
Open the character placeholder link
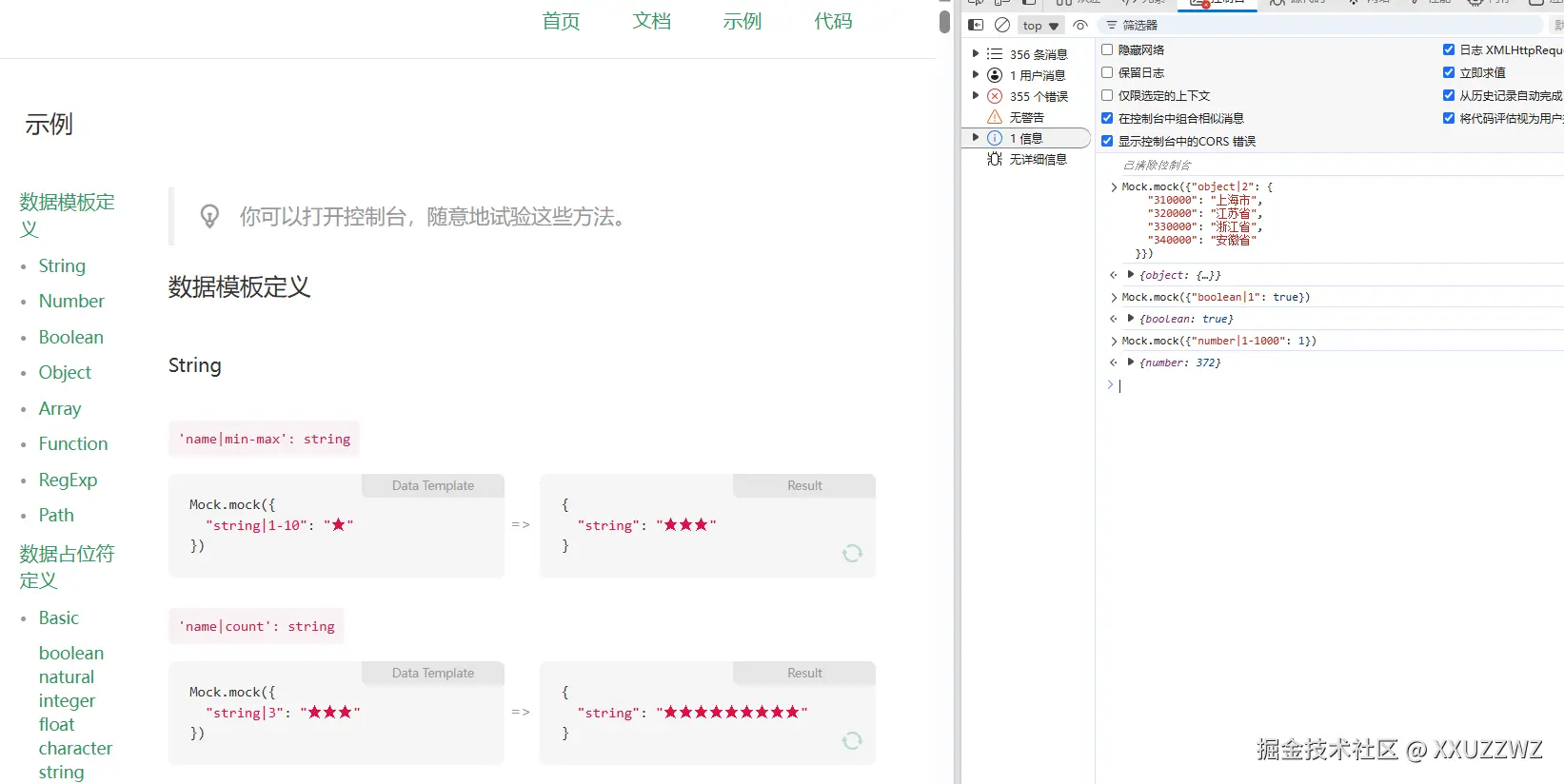[75, 748]
